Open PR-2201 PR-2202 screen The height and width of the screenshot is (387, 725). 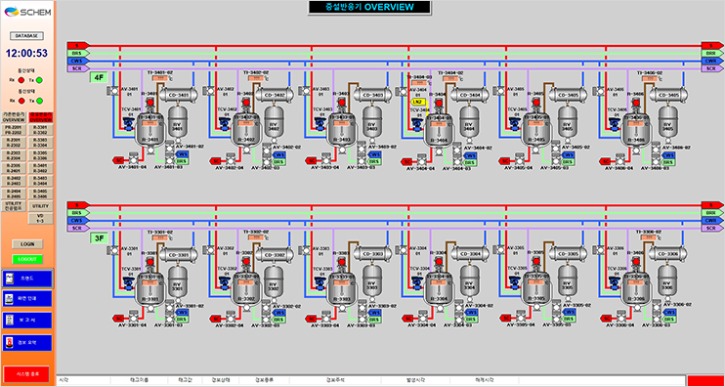[x=14, y=130]
